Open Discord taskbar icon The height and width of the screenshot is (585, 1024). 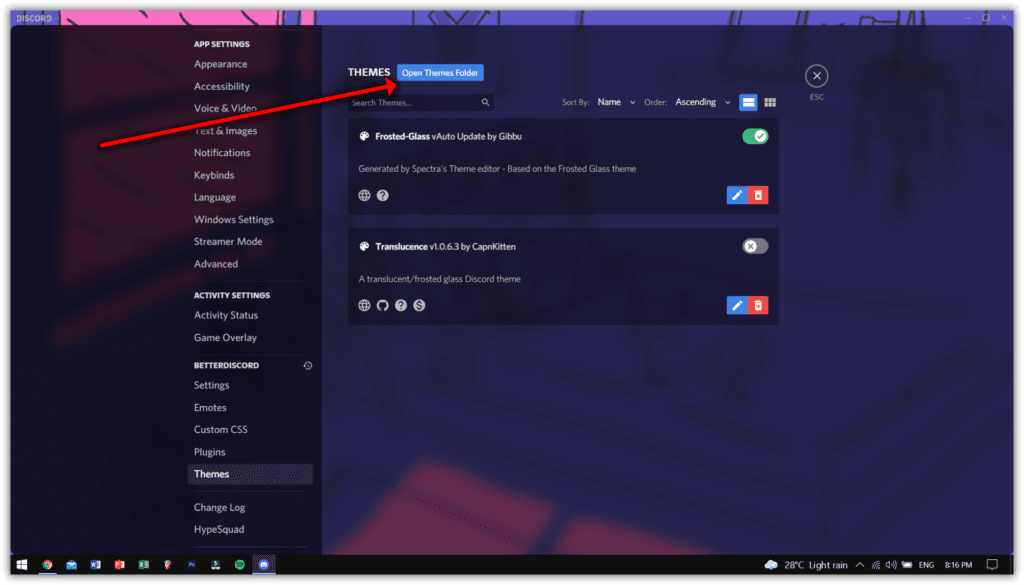[x=264, y=565]
